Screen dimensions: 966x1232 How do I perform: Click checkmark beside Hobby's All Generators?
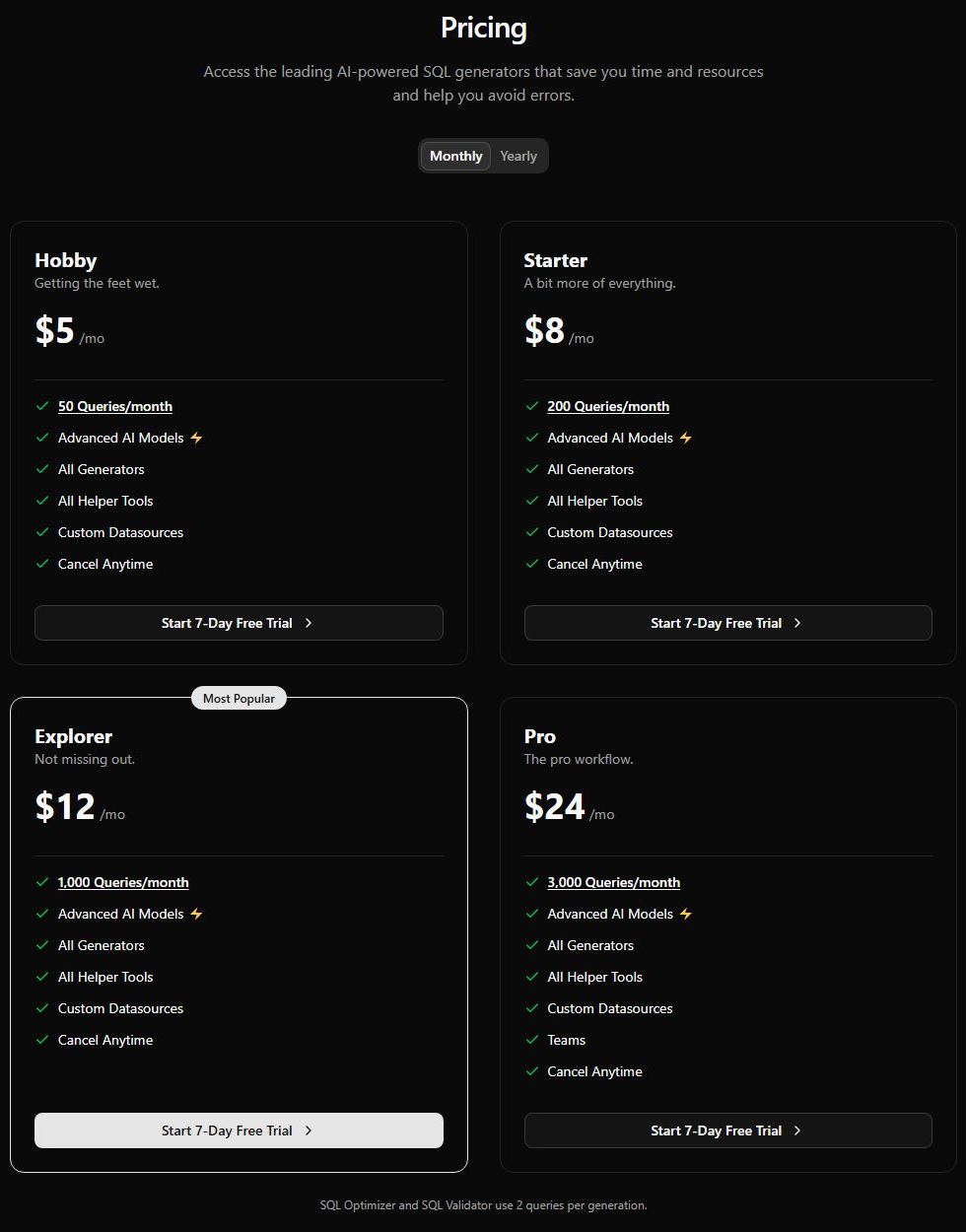(x=42, y=469)
